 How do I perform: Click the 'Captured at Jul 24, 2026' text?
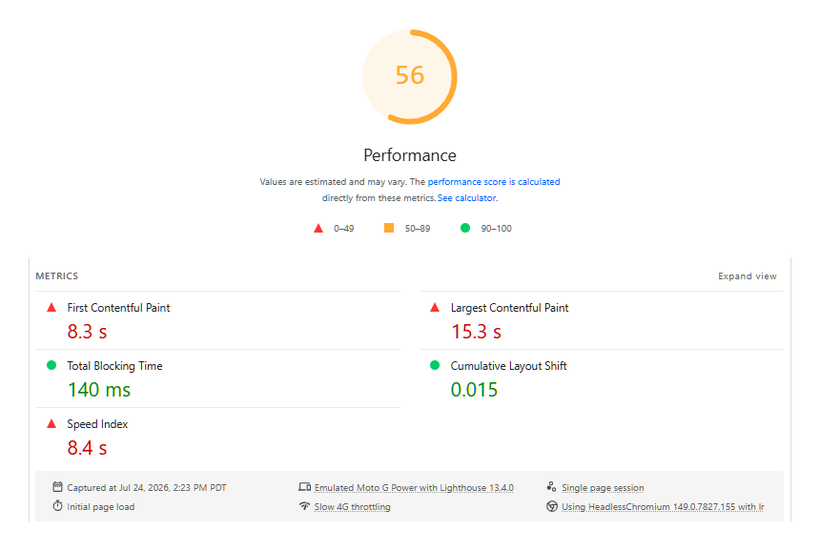pos(146,488)
